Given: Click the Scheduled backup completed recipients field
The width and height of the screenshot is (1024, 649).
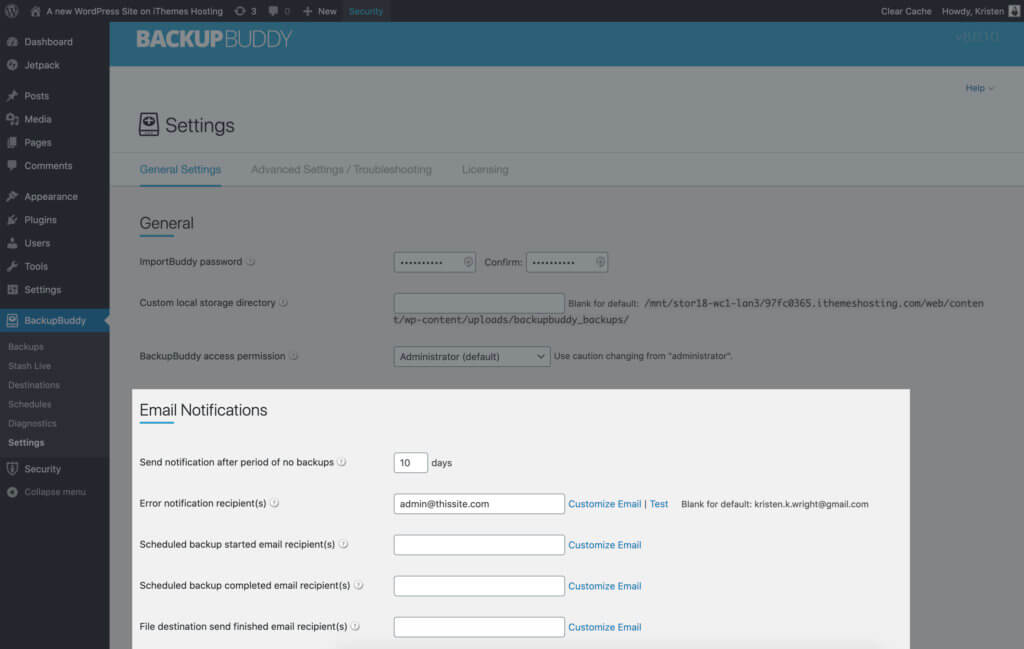Looking at the screenshot, I should (x=479, y=586).
